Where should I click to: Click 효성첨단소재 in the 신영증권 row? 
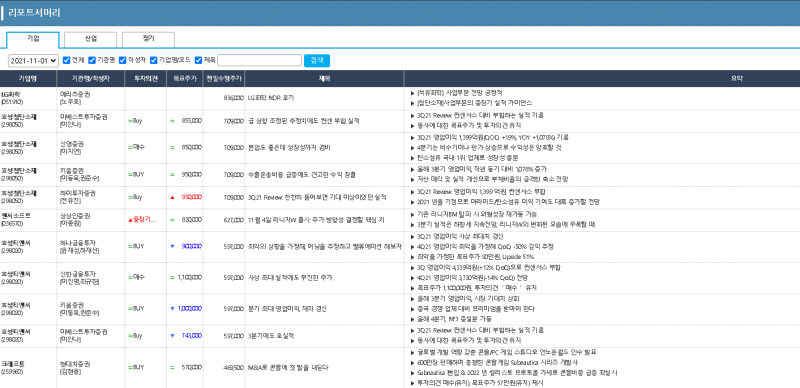pyautogui.click(x=18, y=144)
